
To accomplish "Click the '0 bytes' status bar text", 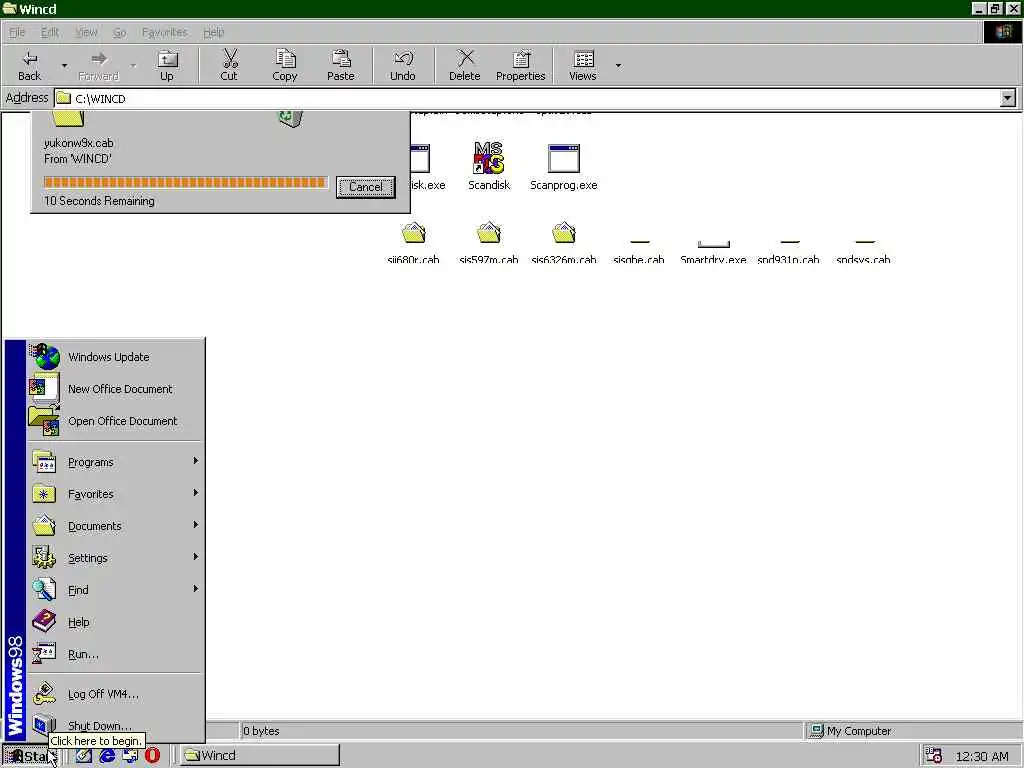I will pos(261,731).
